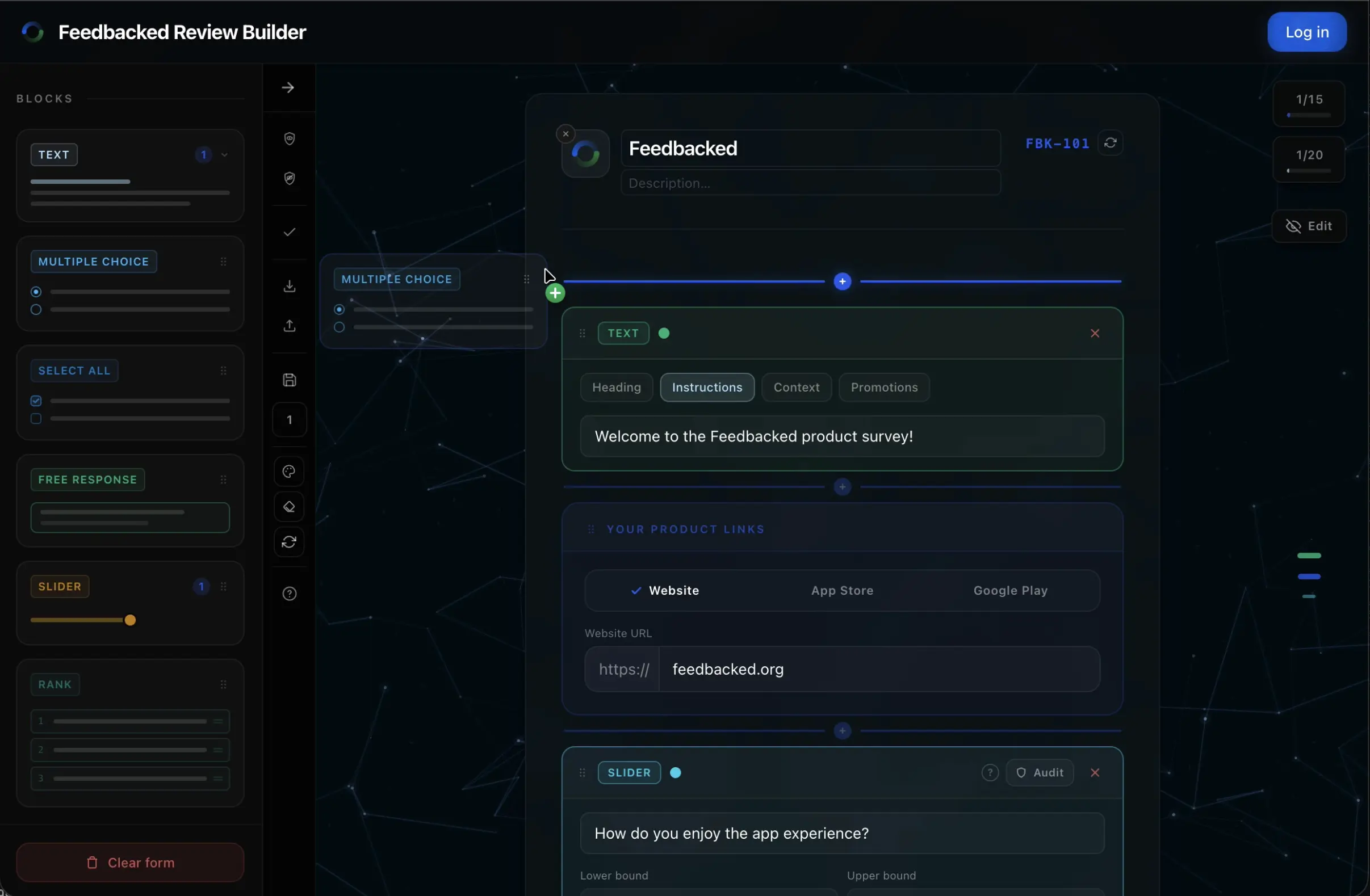The height and width of the screenshot is (896, 1370).
Task: Click the shield with eye icon
Action: [290, 138]
